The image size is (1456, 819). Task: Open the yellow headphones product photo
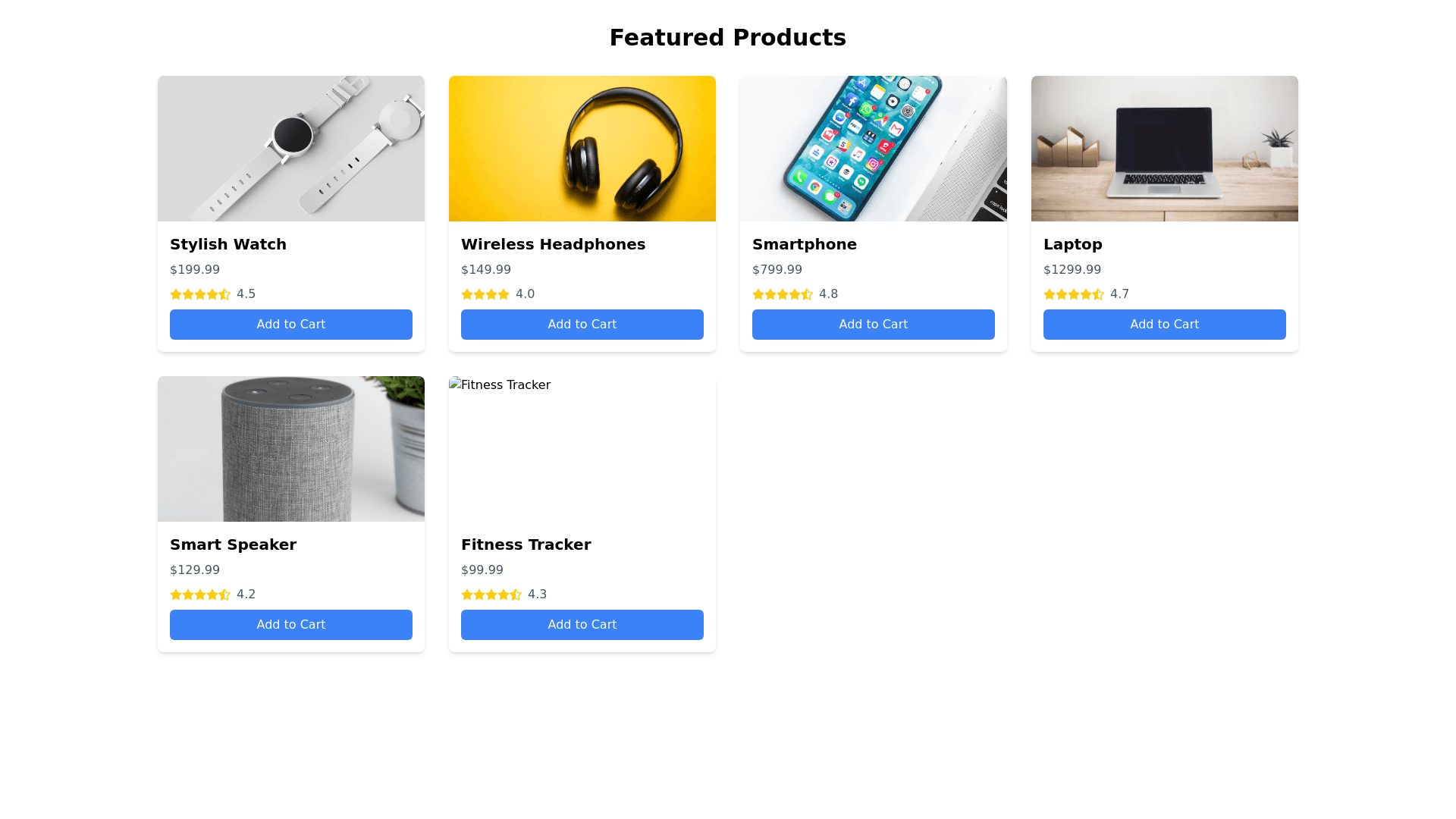582,149
